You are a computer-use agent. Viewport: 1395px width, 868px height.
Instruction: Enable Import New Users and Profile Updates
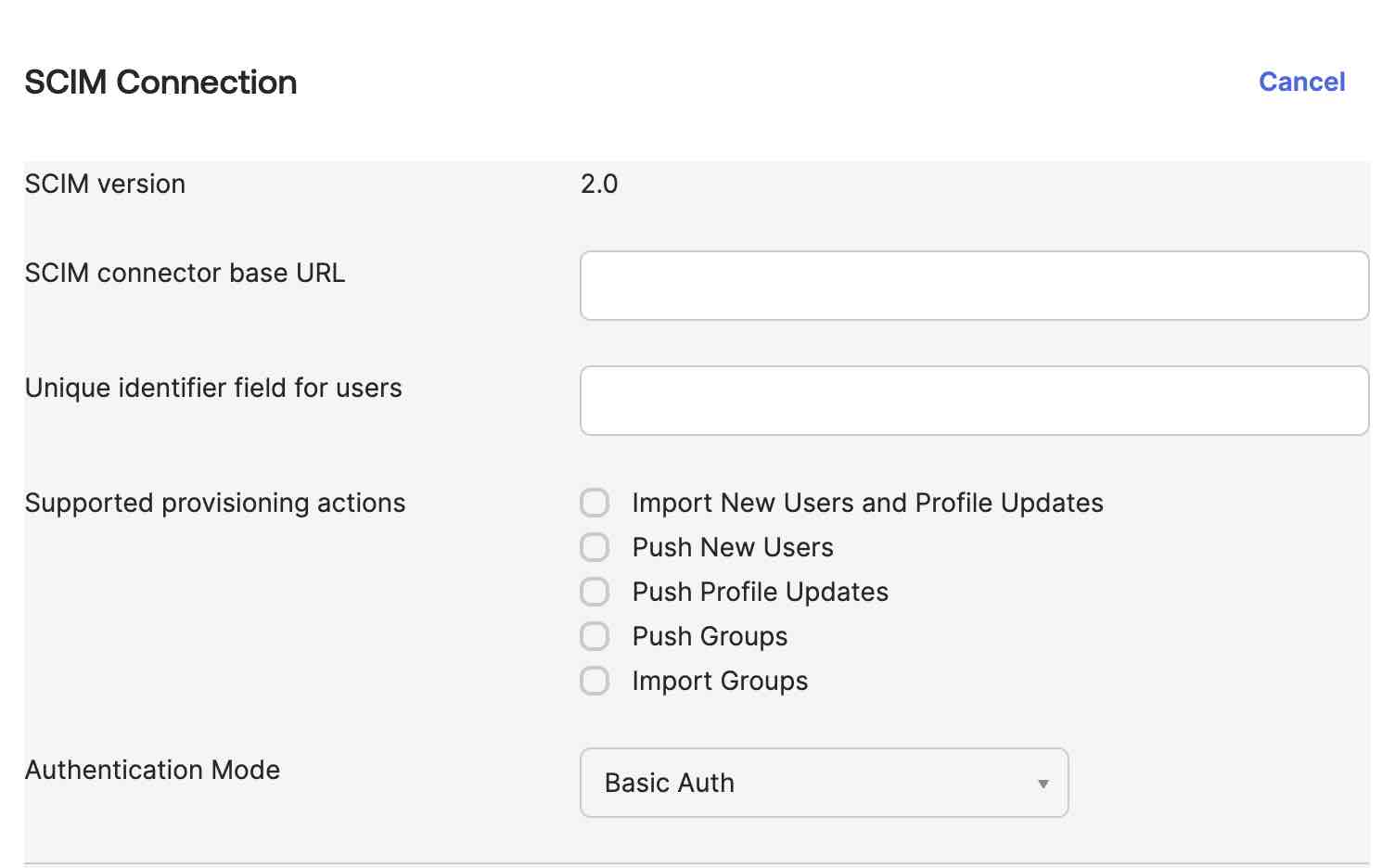click(x=595, y=502)
